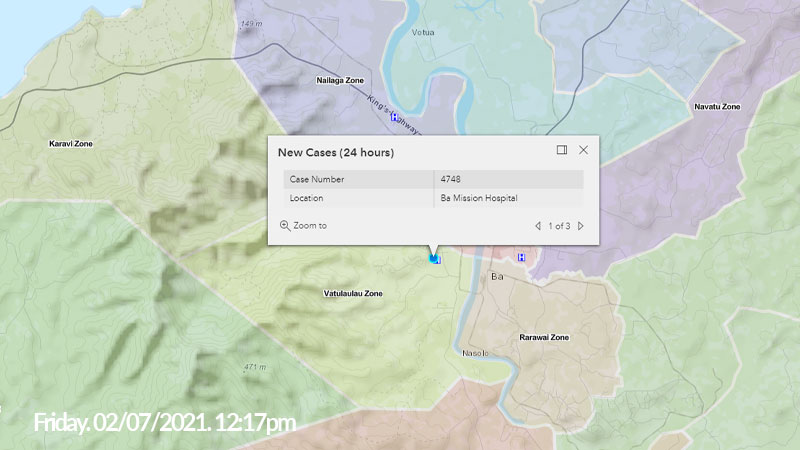800x450 pixels.
Task: Click the Karavi Zone label
Action: (70, 144)
